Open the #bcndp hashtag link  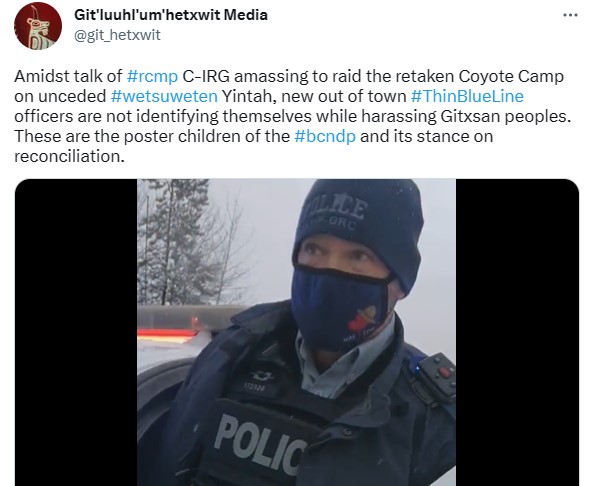pyautogui.click(x=325, y=136)
